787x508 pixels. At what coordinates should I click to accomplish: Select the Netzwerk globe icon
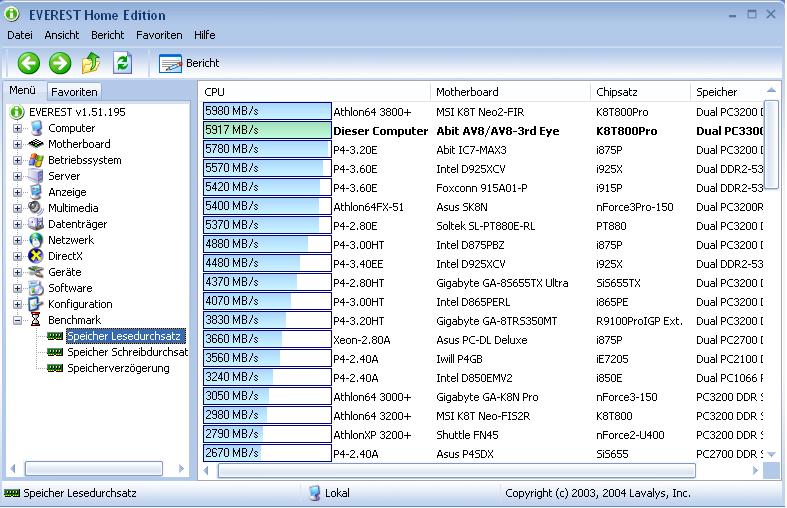[x=36, y=240]
